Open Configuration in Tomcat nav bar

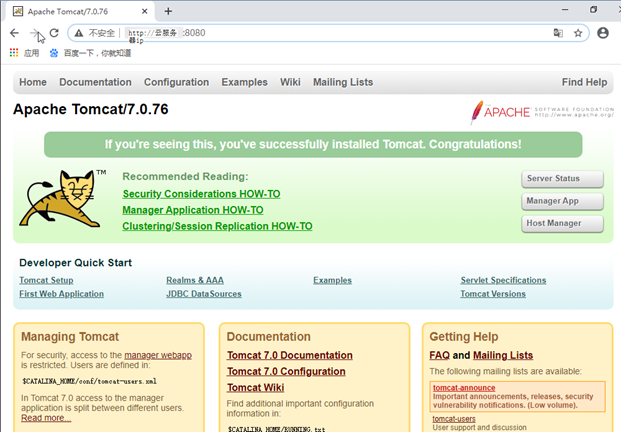(177, 82)
